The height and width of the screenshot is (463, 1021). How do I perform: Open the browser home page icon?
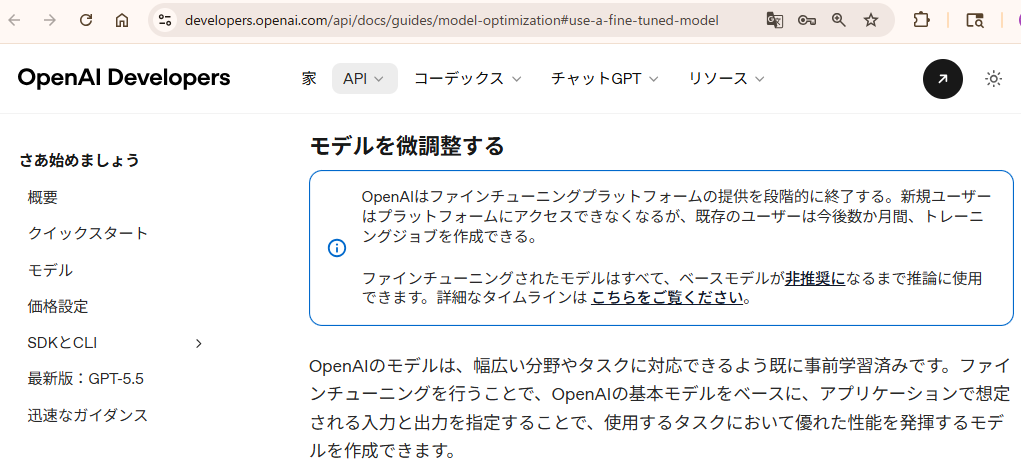[x=122, y=20]
